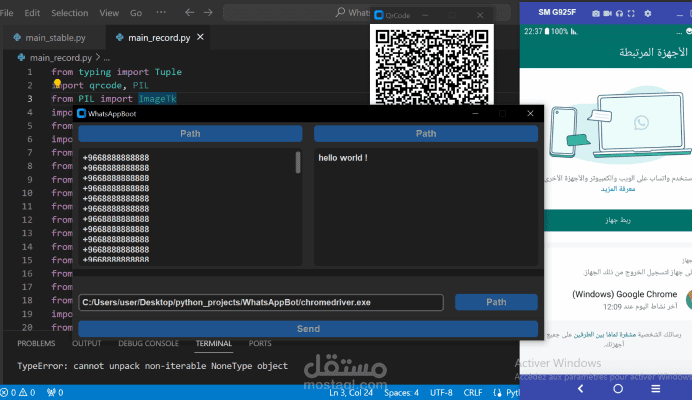692x400 pixels.
Task: Open the PORTS panel tab
Action: click(260, 343)
